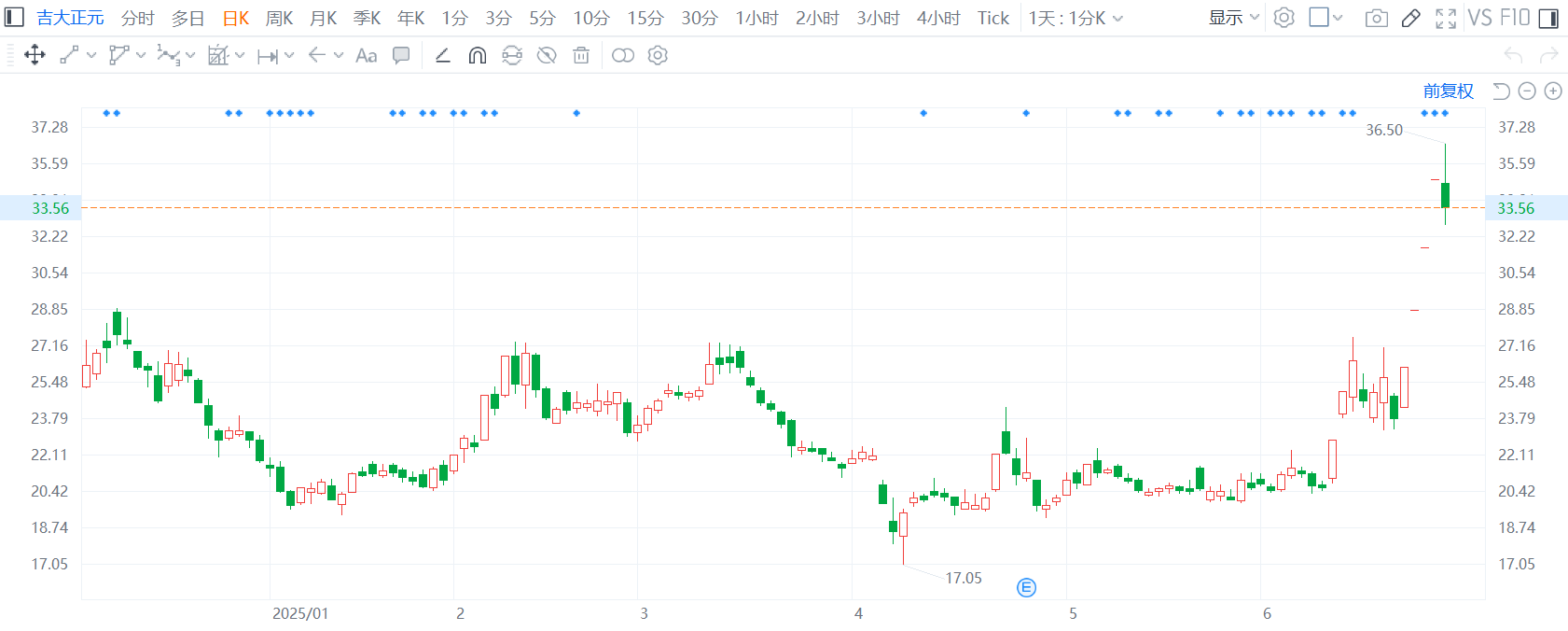Toggle the left sidebar panel icon
This screenshot has width=1568, height=631.
pos(14,18)
